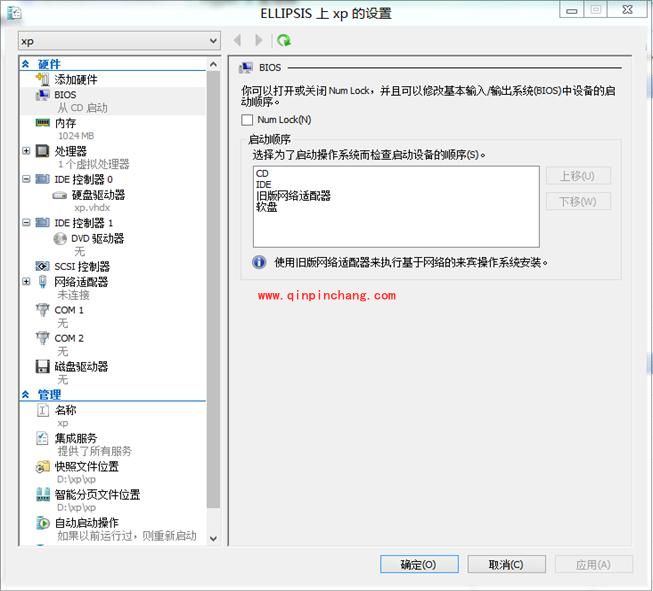Click the DVD drive disc icon

click(60, 238)
